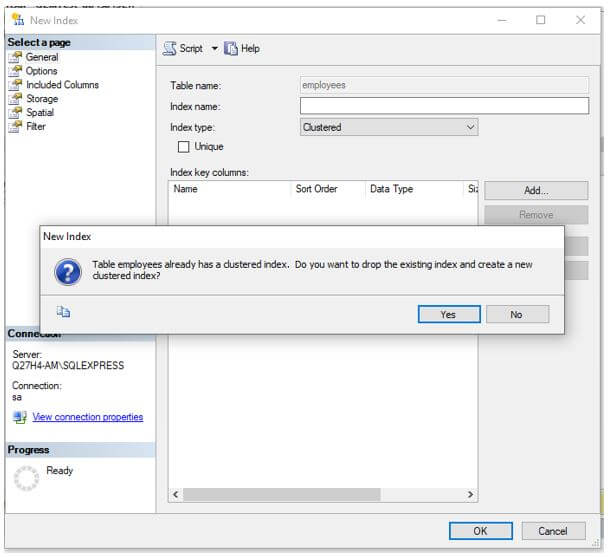Toggle the Unique checkbox

point(183,147)
